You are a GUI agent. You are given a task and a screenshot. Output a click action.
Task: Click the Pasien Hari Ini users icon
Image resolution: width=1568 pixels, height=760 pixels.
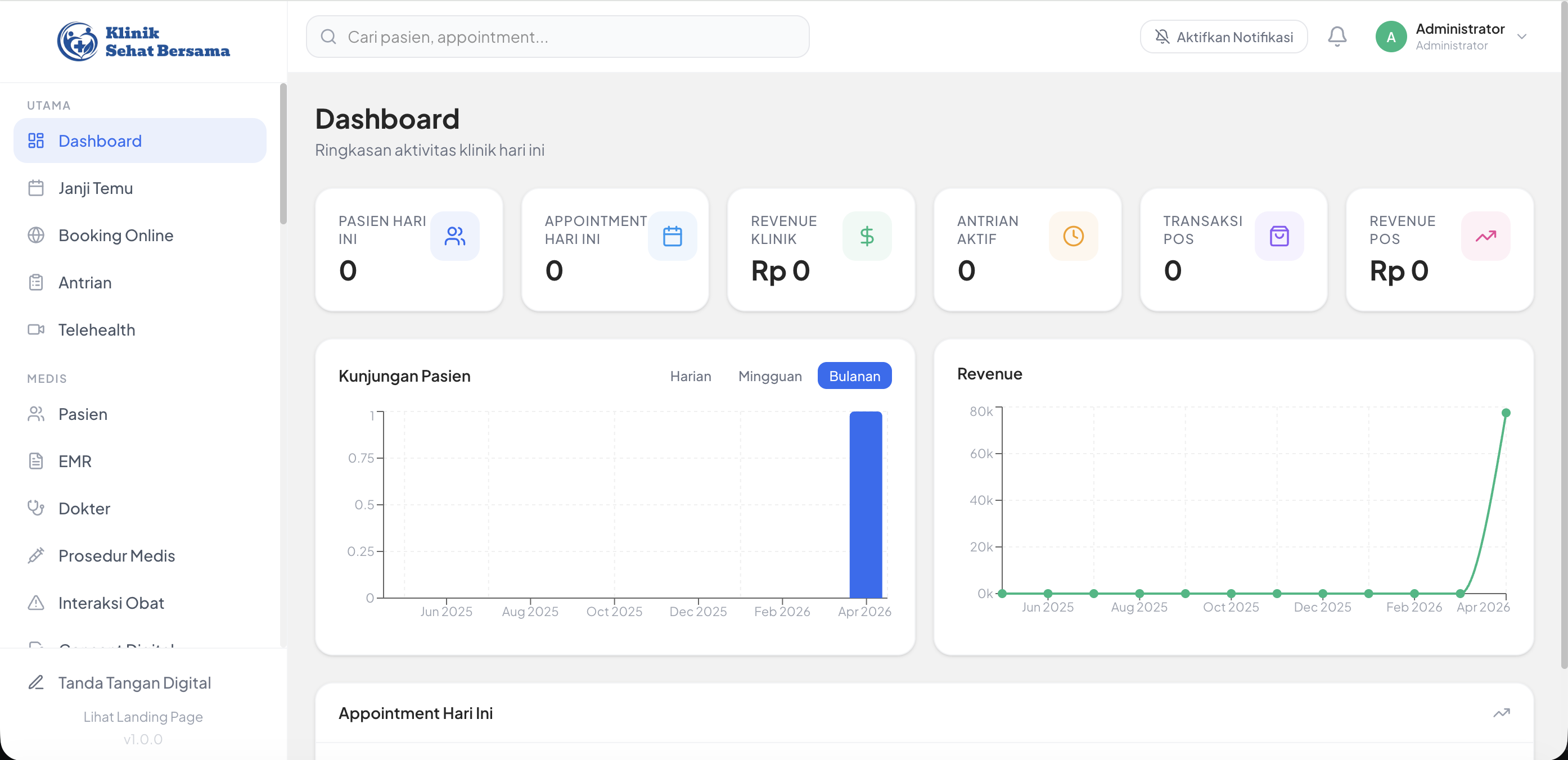[454, 236]
